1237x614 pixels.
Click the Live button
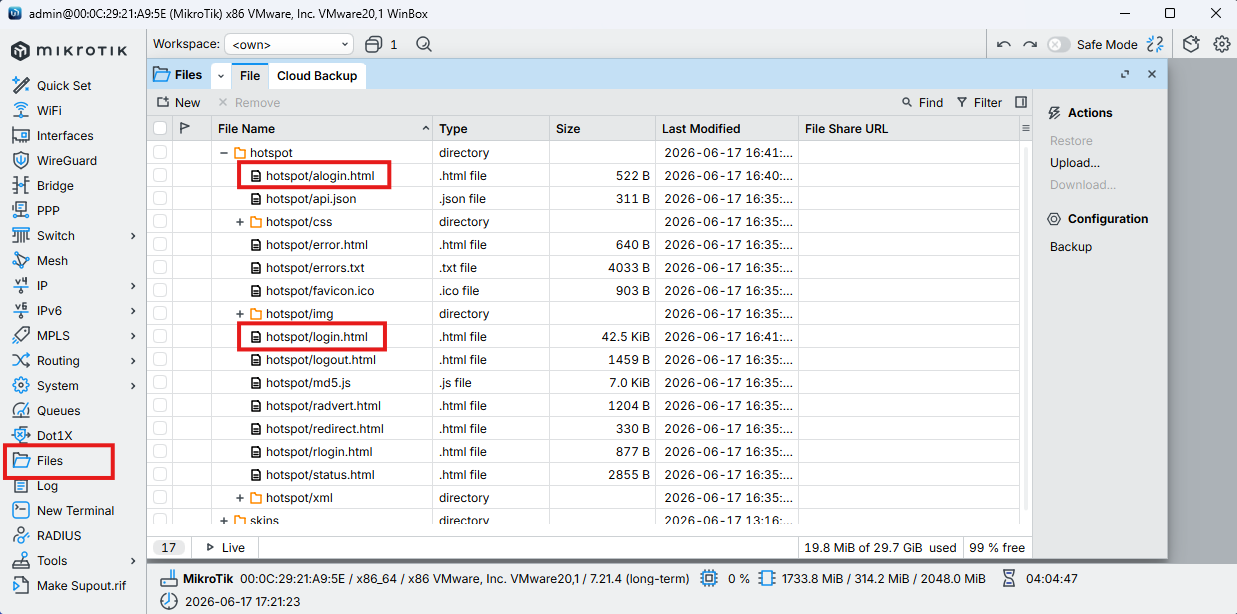pos(225,548)
